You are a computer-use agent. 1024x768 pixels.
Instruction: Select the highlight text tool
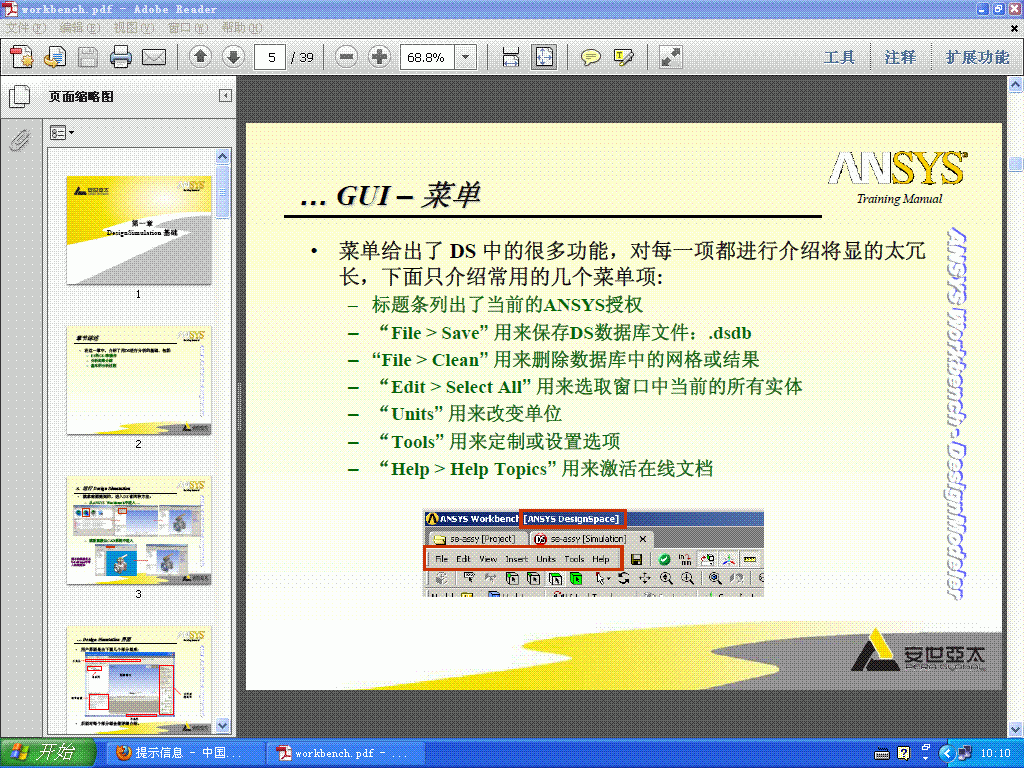pos(624,57)
